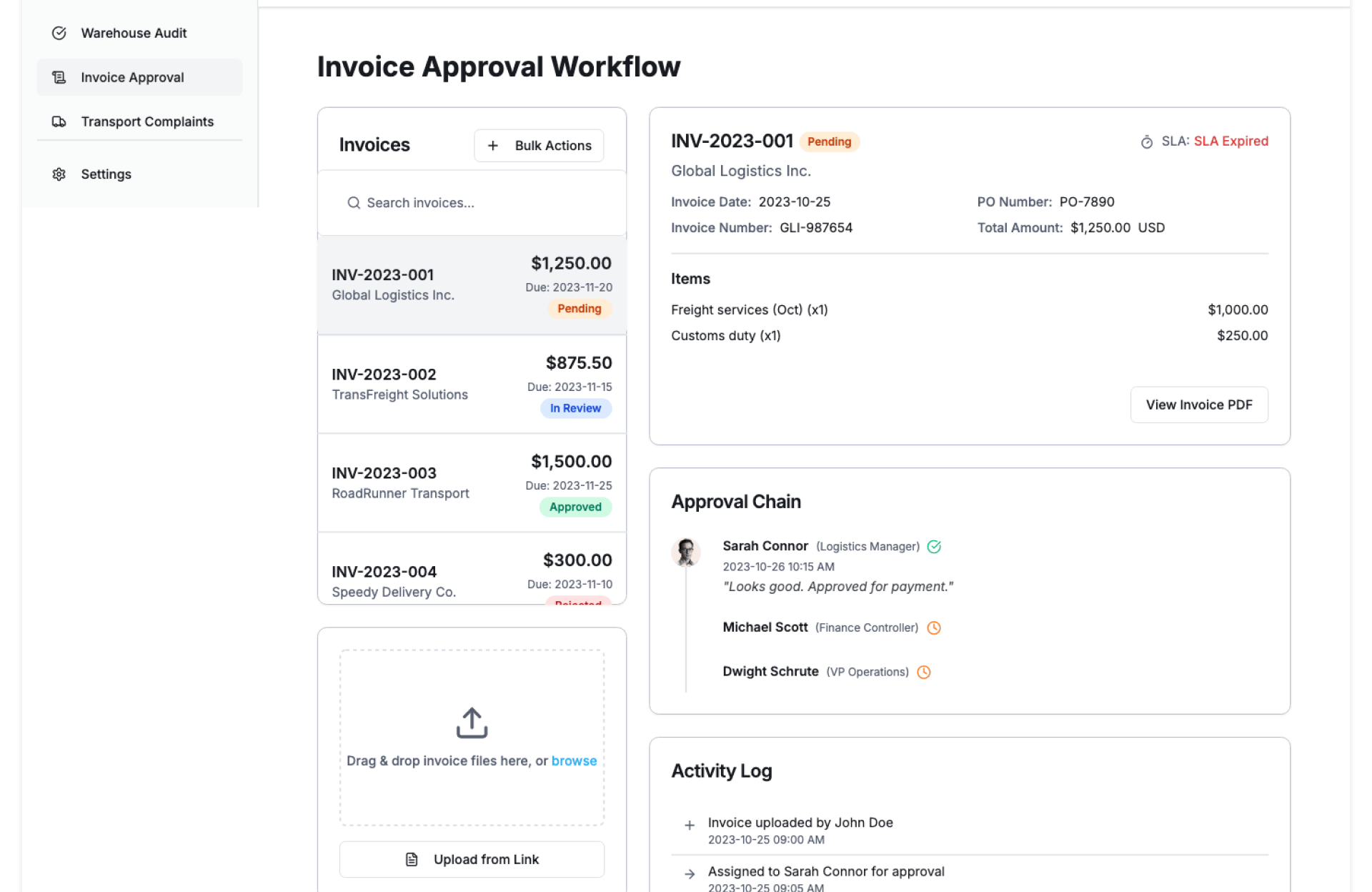Click the Warehouse Audit check icon

pyautogui.click(x=59, y=33)
